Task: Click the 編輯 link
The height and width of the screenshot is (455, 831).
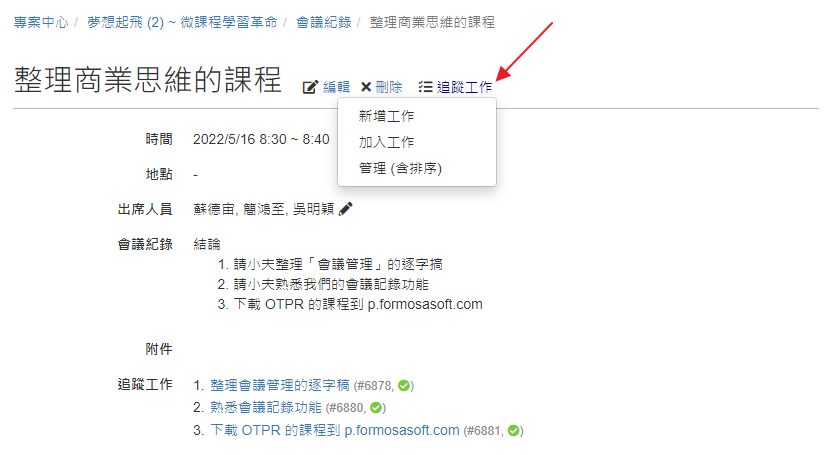Action: pos(336,87)
